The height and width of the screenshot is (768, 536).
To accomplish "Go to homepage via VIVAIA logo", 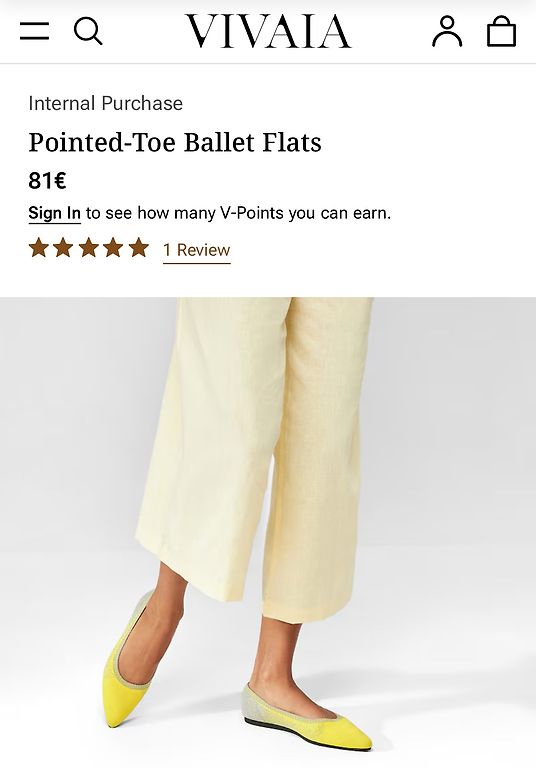I will (268, 31).
